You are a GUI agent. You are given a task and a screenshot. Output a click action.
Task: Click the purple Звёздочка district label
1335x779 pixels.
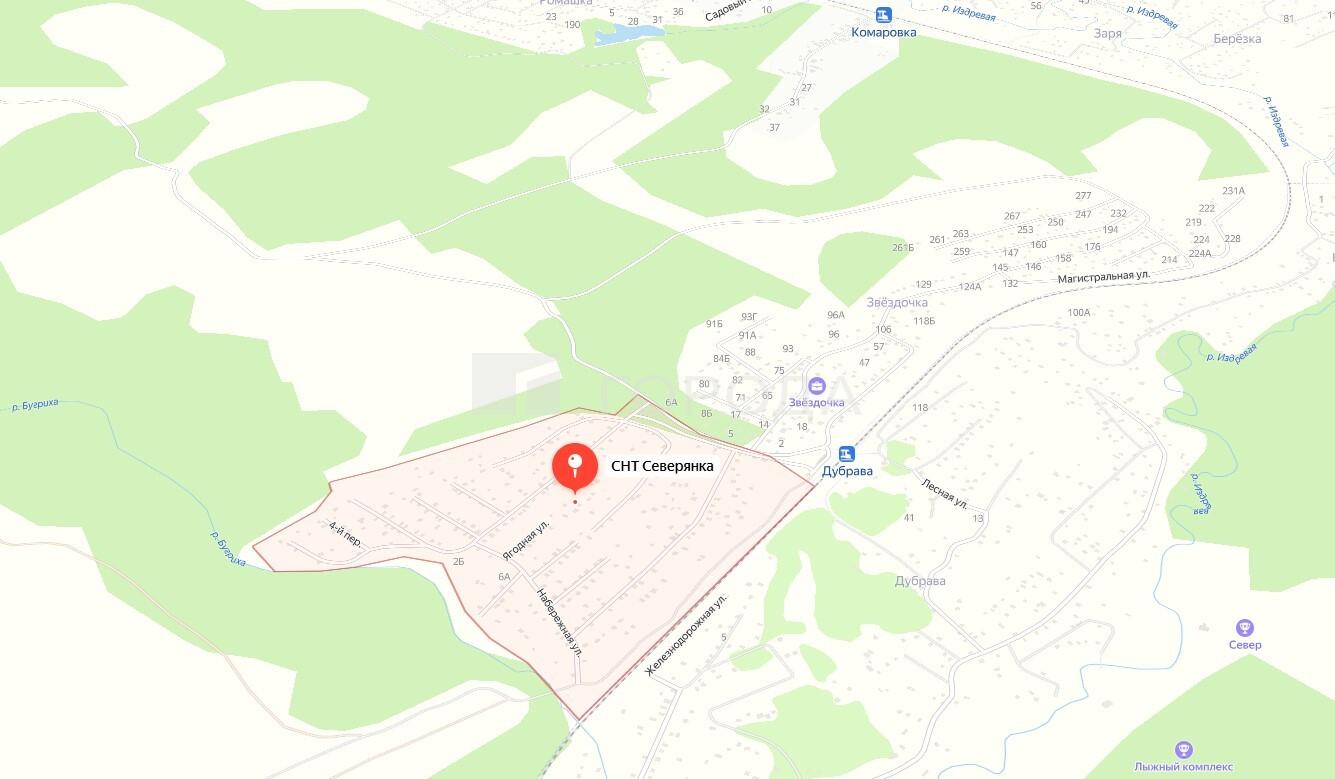898,302
